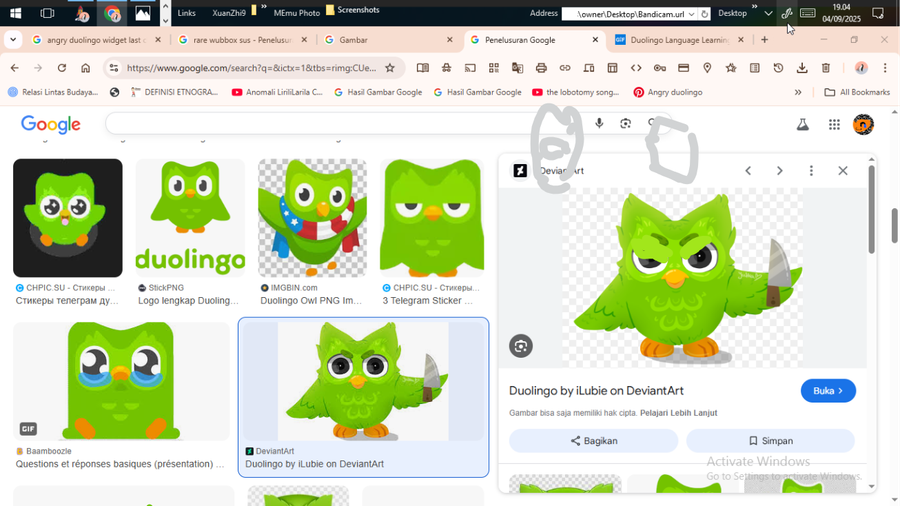Copy link using the chain icon
900x506 pixels.
pyautogui.click(x=565, y=68)
